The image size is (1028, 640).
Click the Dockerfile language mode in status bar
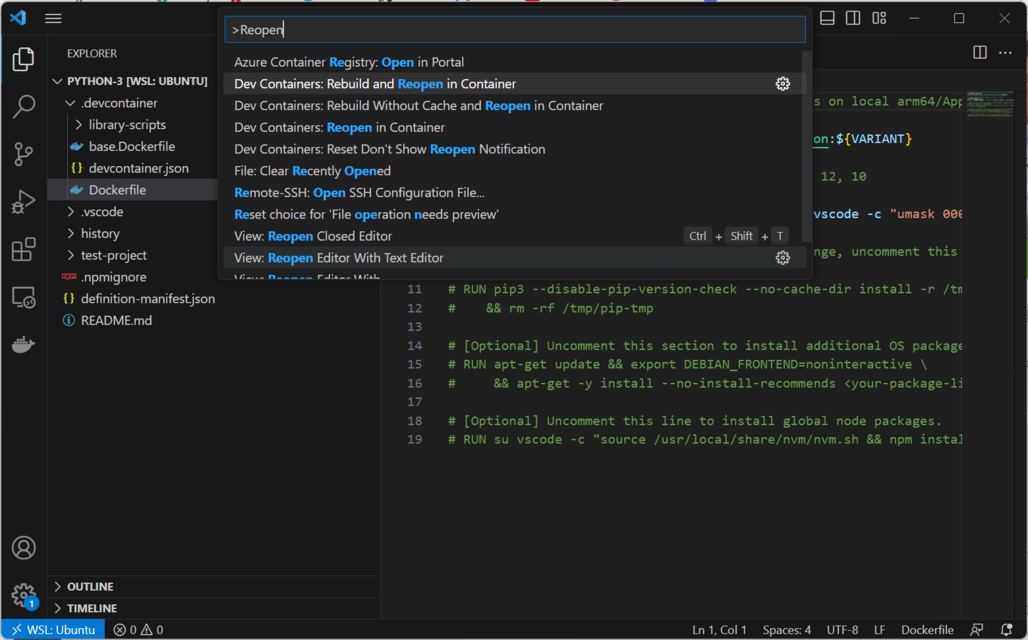[927, 630]
